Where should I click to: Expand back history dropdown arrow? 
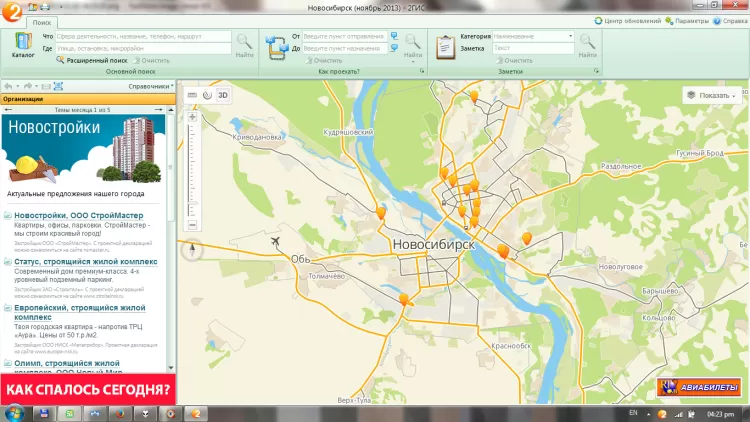point(18,86)
